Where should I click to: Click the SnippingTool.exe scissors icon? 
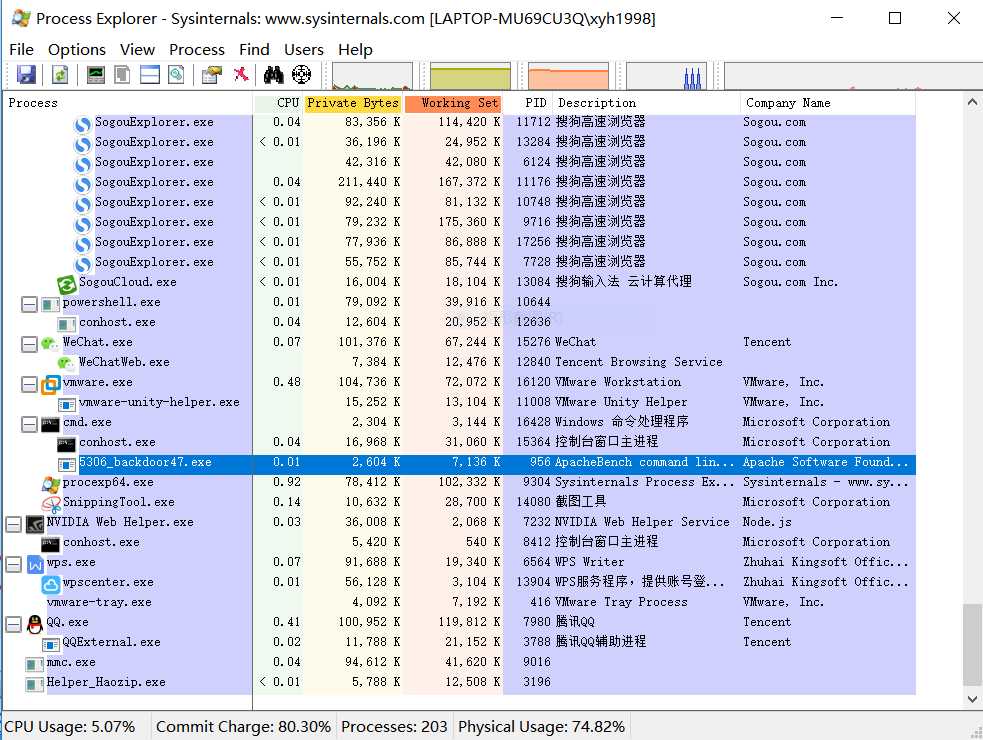(51, 504)
